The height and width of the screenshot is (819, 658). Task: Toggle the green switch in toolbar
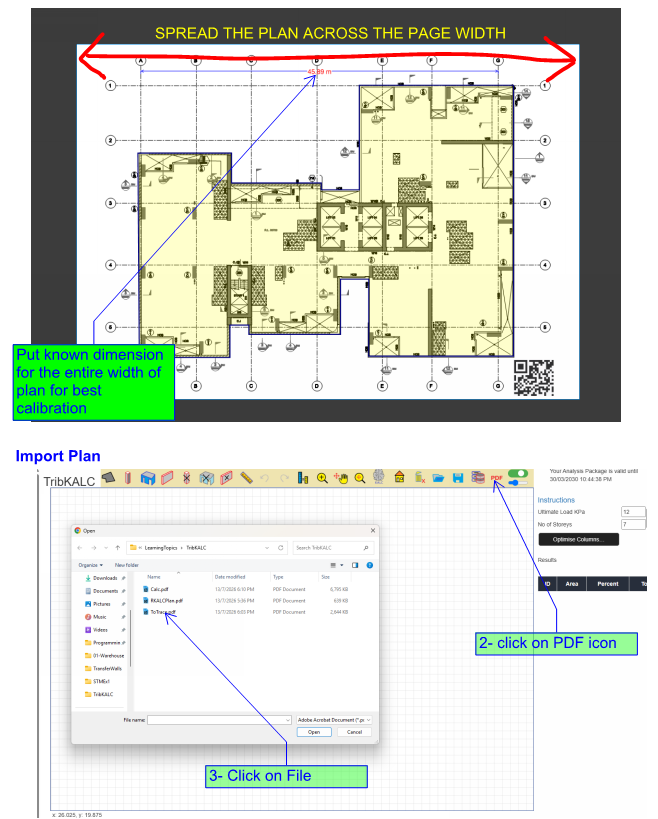tap(518, 473)
